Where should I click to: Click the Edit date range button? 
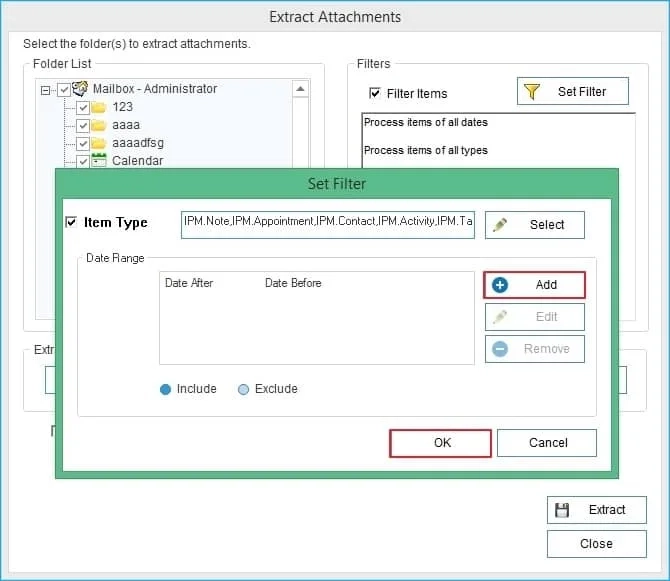click(535, 317)
